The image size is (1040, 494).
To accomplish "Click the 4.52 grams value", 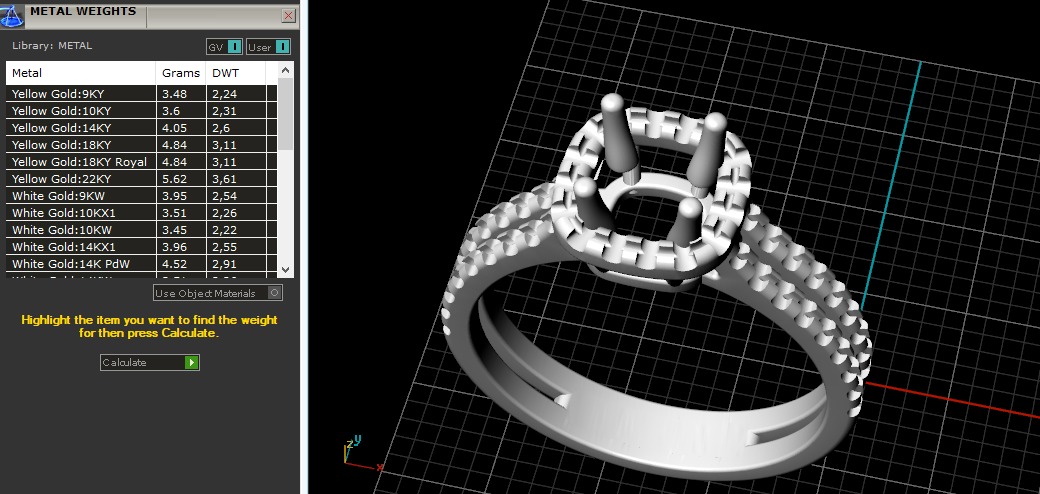I will (x=174, y=264).
